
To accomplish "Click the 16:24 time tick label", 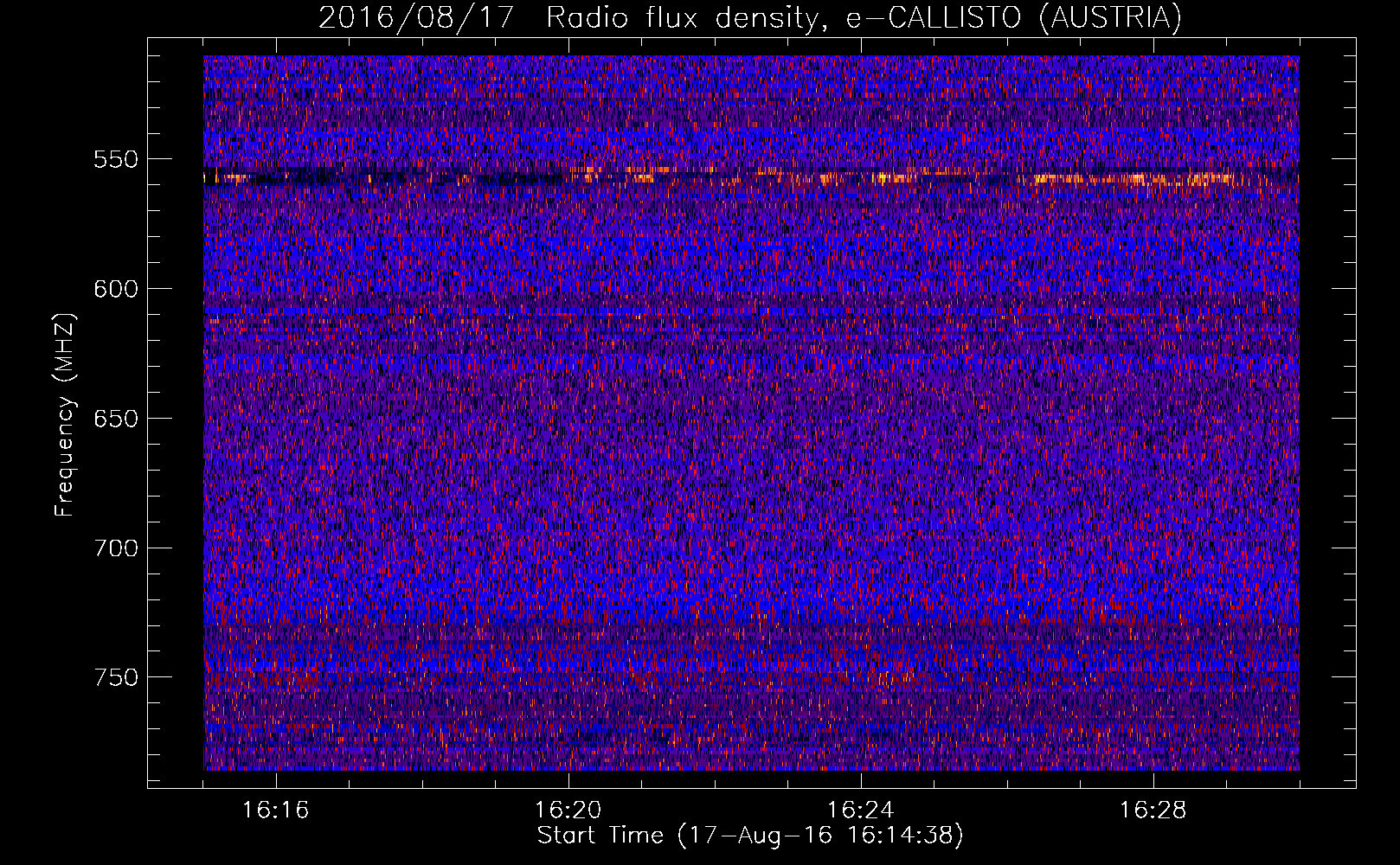I will coord(861,811).
